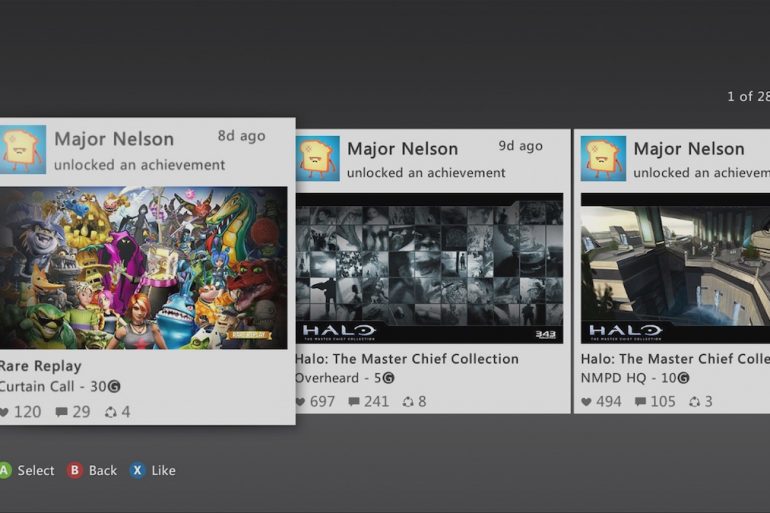Click the comment icon showing 241 comments
770x513 pixels.
click(x=354, y=402)
